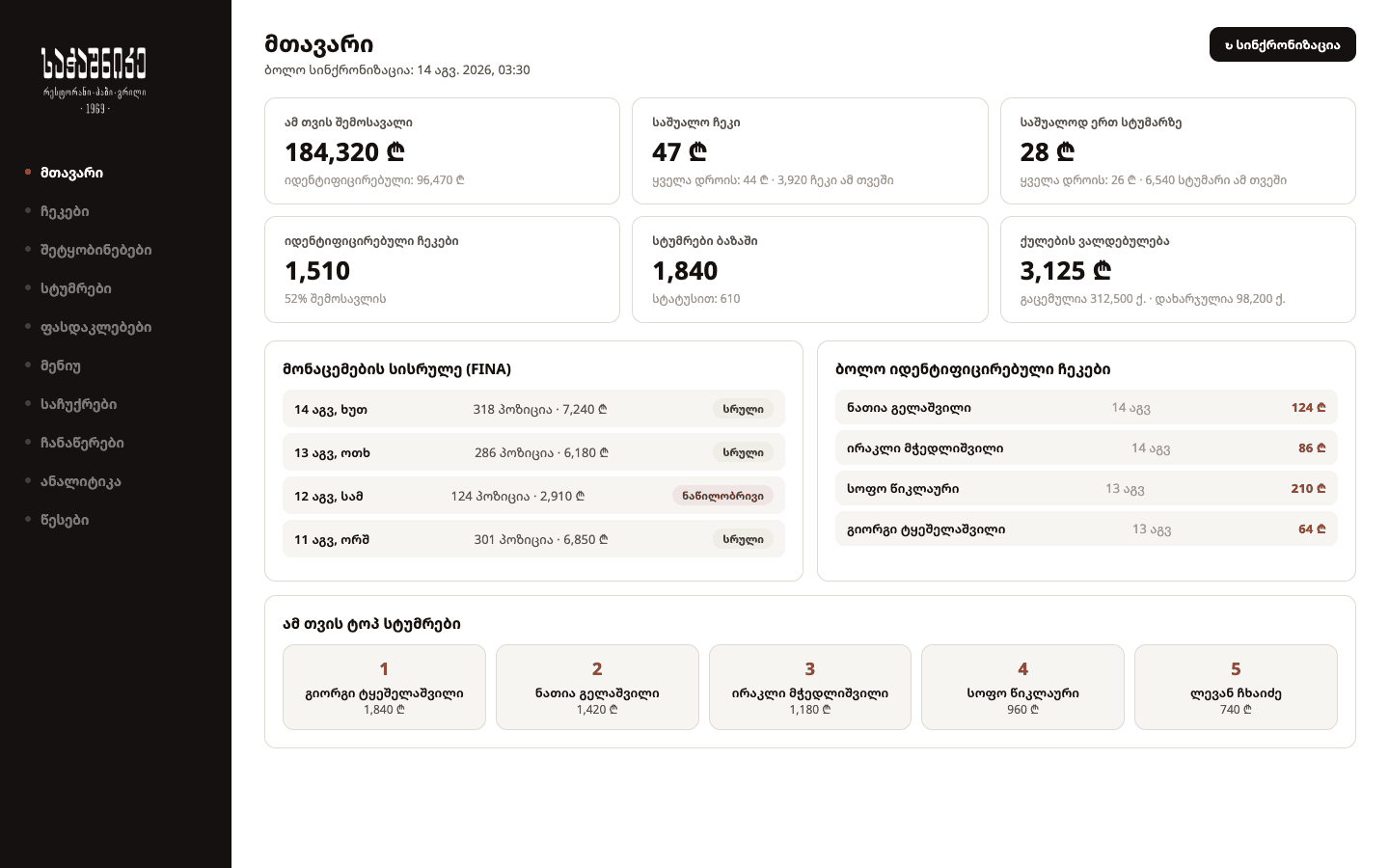Open ნათია გელაშვილი's 124 ₾ receipt row
The image size is (1389, 868).
pos(1086,407)
